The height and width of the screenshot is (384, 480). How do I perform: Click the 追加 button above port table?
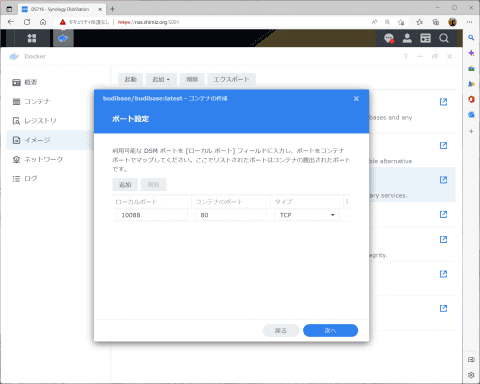tap(125, 185)
